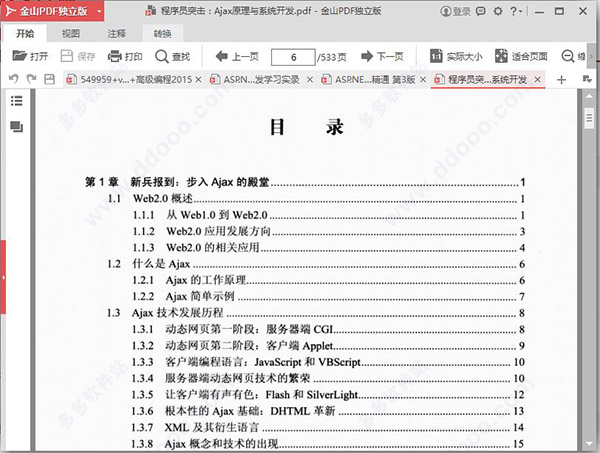The image size is (600, 453).
Task: Open the 金山PDF独立版 application menu dropdown
Action: pyautogui.click(x=99, y=11)
